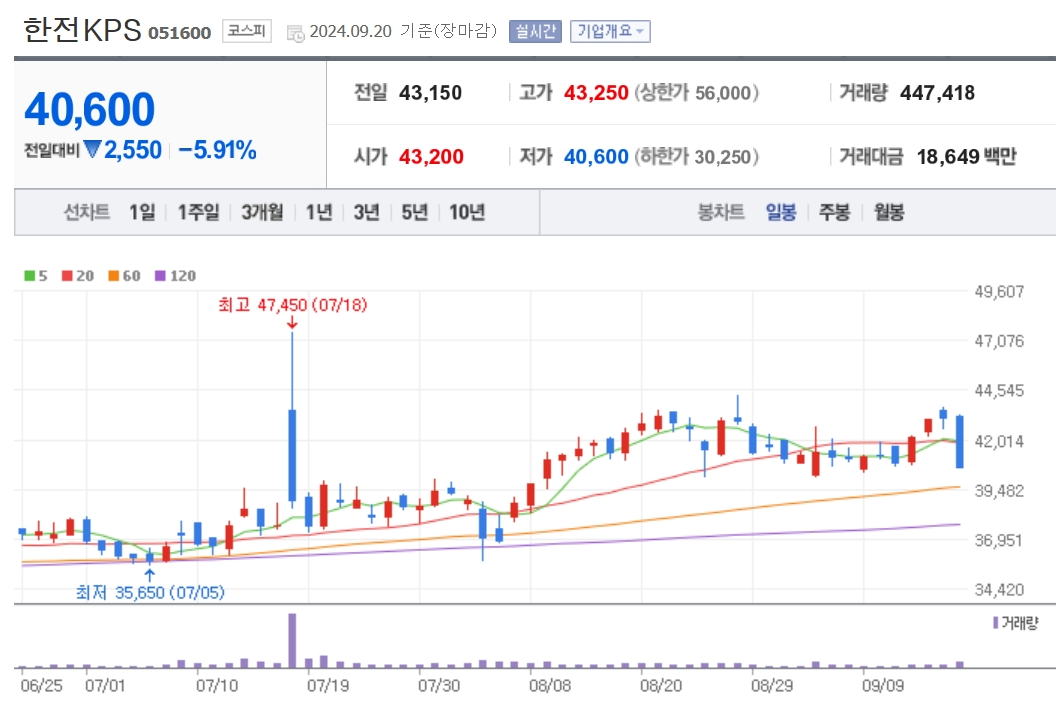
Task: Click the purple 120-day moving average swatch
Action: [x=160, y=276]
